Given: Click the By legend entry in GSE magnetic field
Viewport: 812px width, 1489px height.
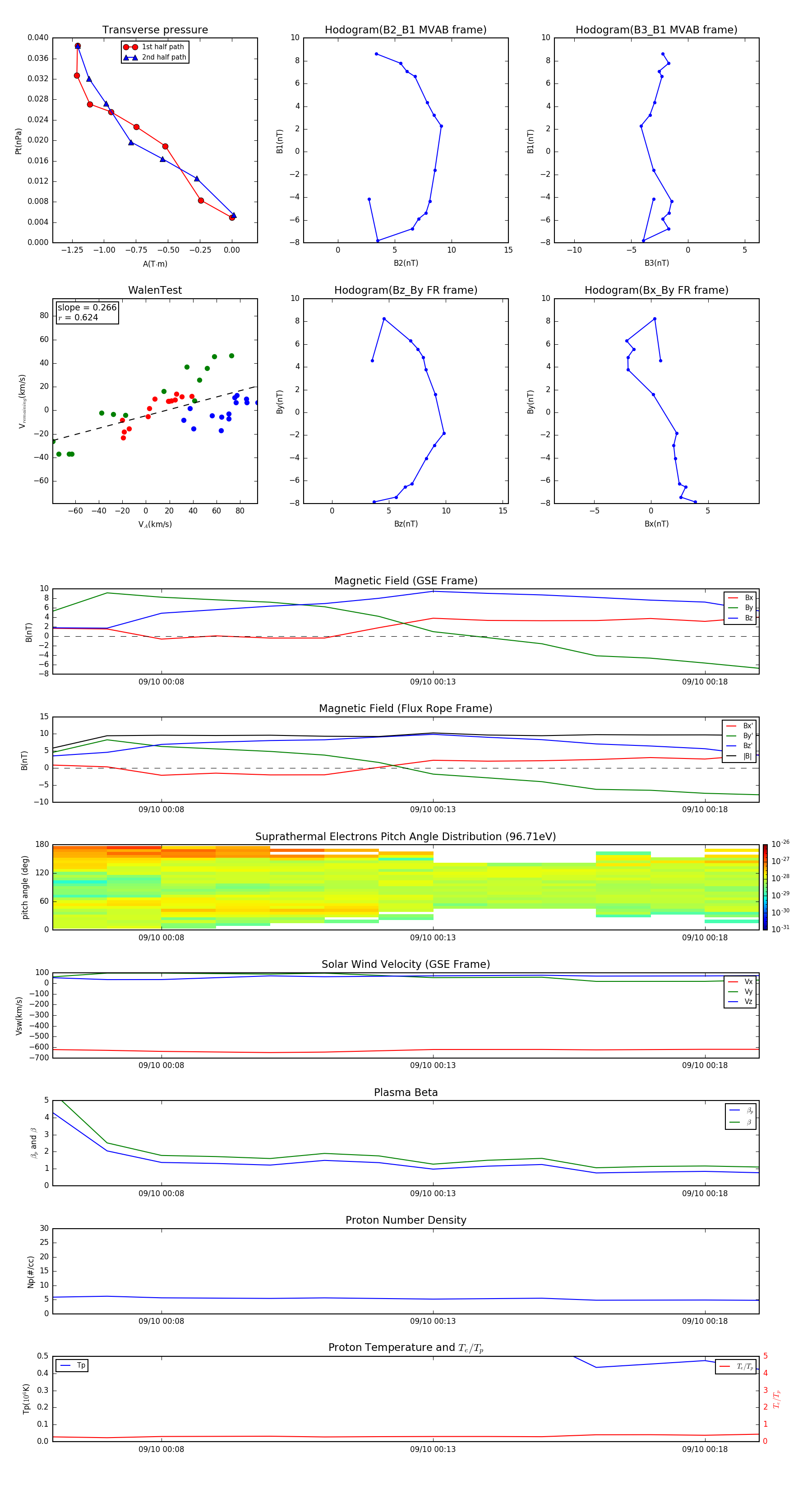Looking at the screenshot, I should 740,607.
